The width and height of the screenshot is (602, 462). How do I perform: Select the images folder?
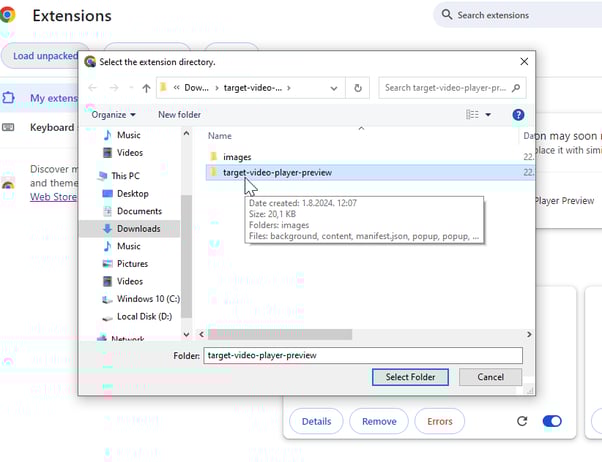(x=237, y=157)
